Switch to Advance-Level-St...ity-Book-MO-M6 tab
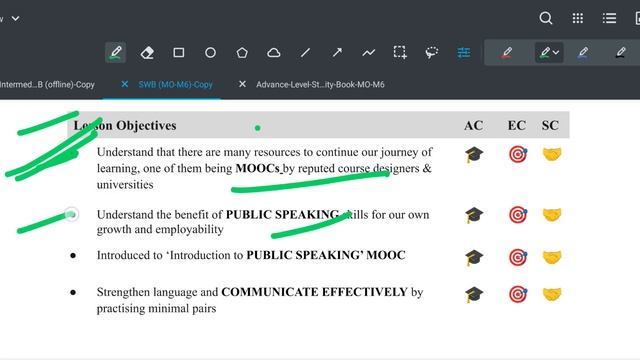Screen dimensions: 640x360 [320, 84]
